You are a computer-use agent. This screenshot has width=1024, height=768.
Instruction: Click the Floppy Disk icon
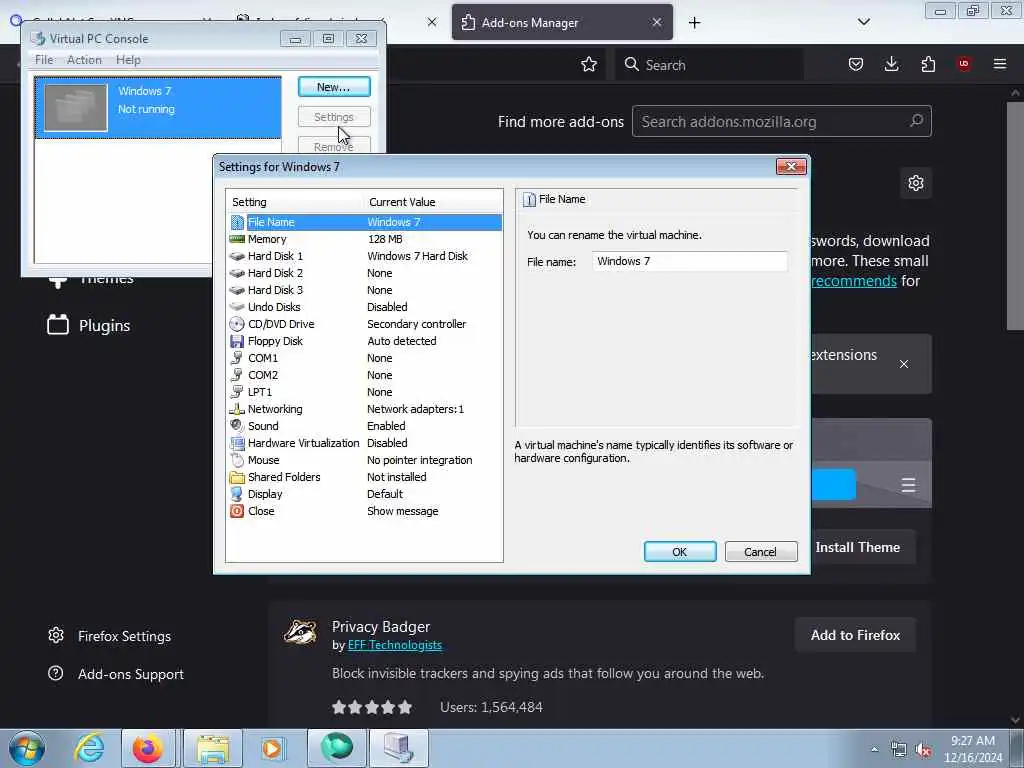click(237, 341)
